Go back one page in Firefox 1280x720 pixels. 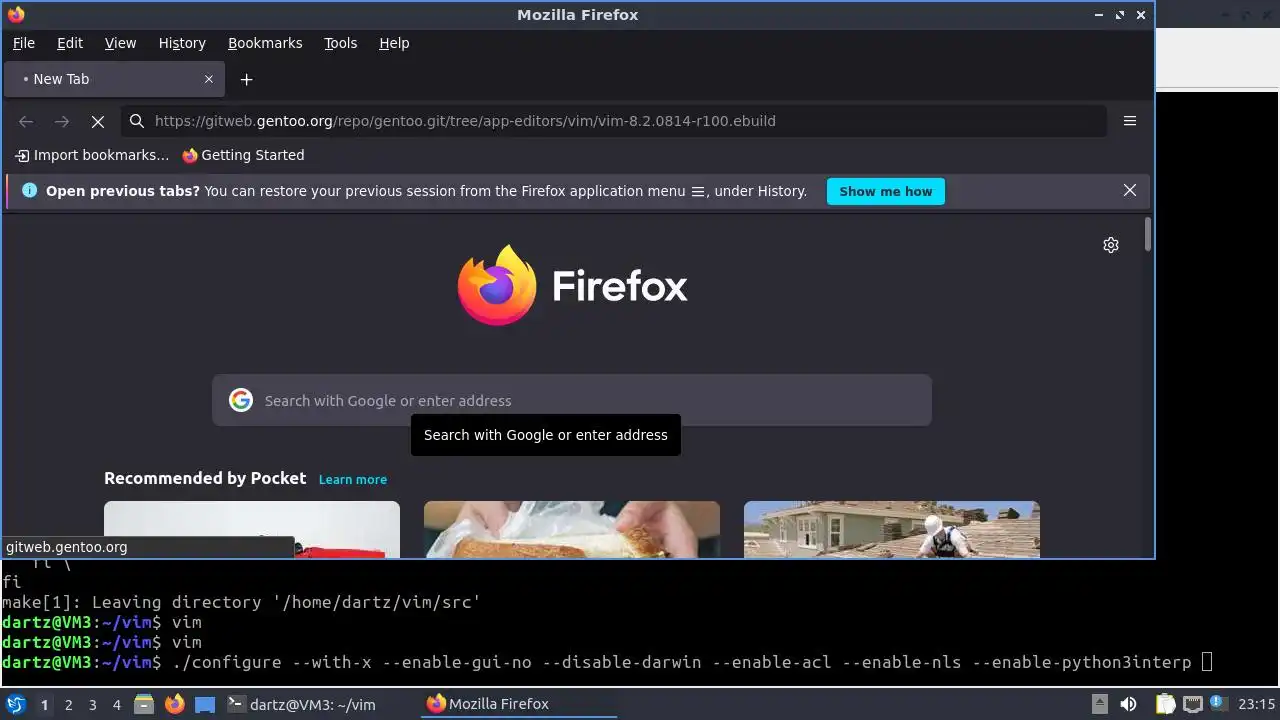click(x=26, y=121)
